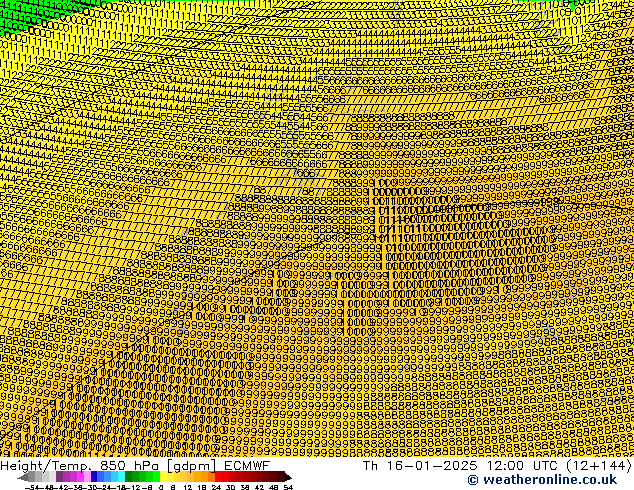
Task: Click the left arrow end of color scale
Action: click(x=23, y=477)
